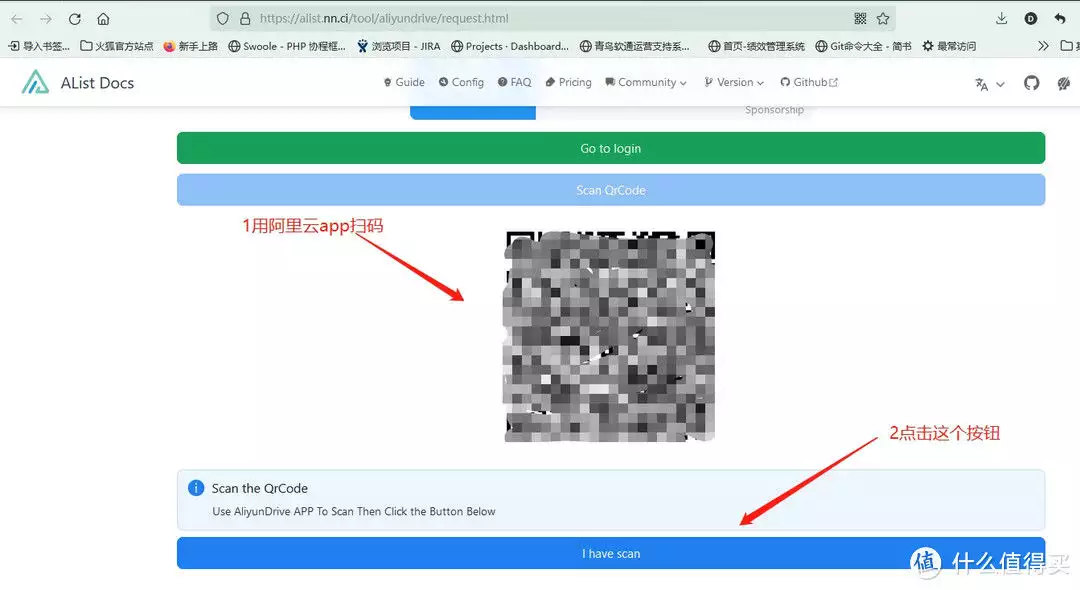The image size is (1080, 590).
Task: Open the 浏览项目 - JIRA bookmark
Action: coord(399,46)
